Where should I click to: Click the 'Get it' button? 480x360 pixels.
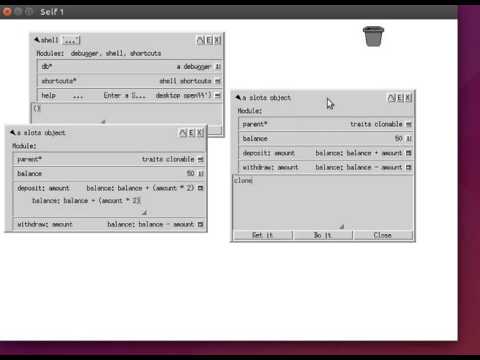click(263, 235)
